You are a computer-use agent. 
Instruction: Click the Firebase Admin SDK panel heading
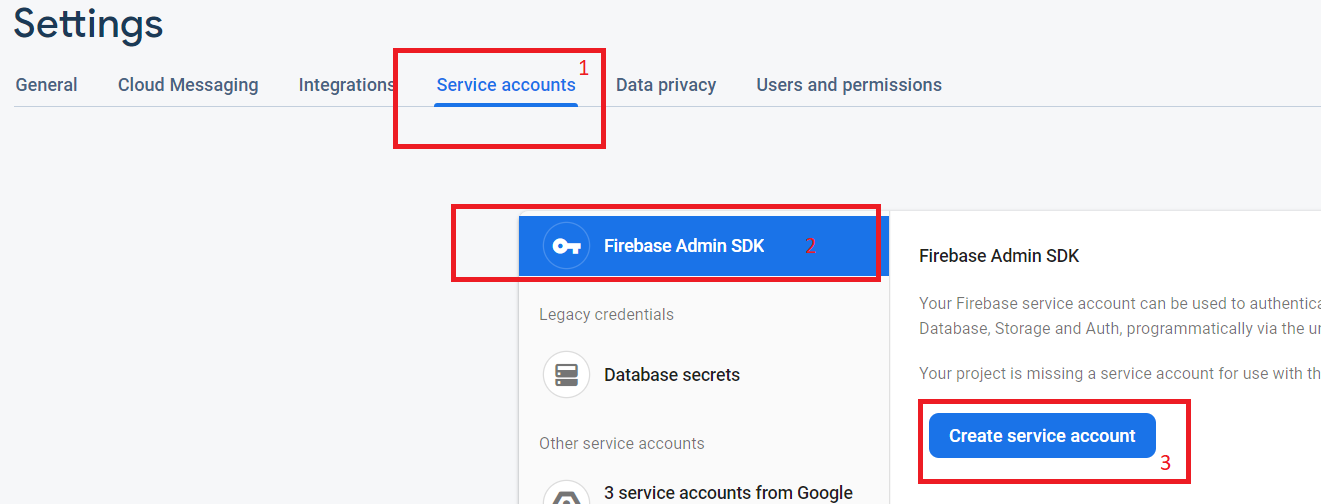[x=999, y=256]
